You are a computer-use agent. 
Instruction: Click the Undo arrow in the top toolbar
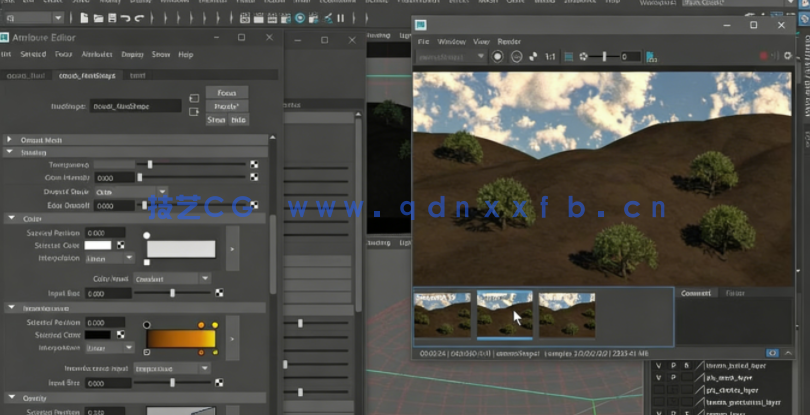pyautogui.click(x=124, y=18)
